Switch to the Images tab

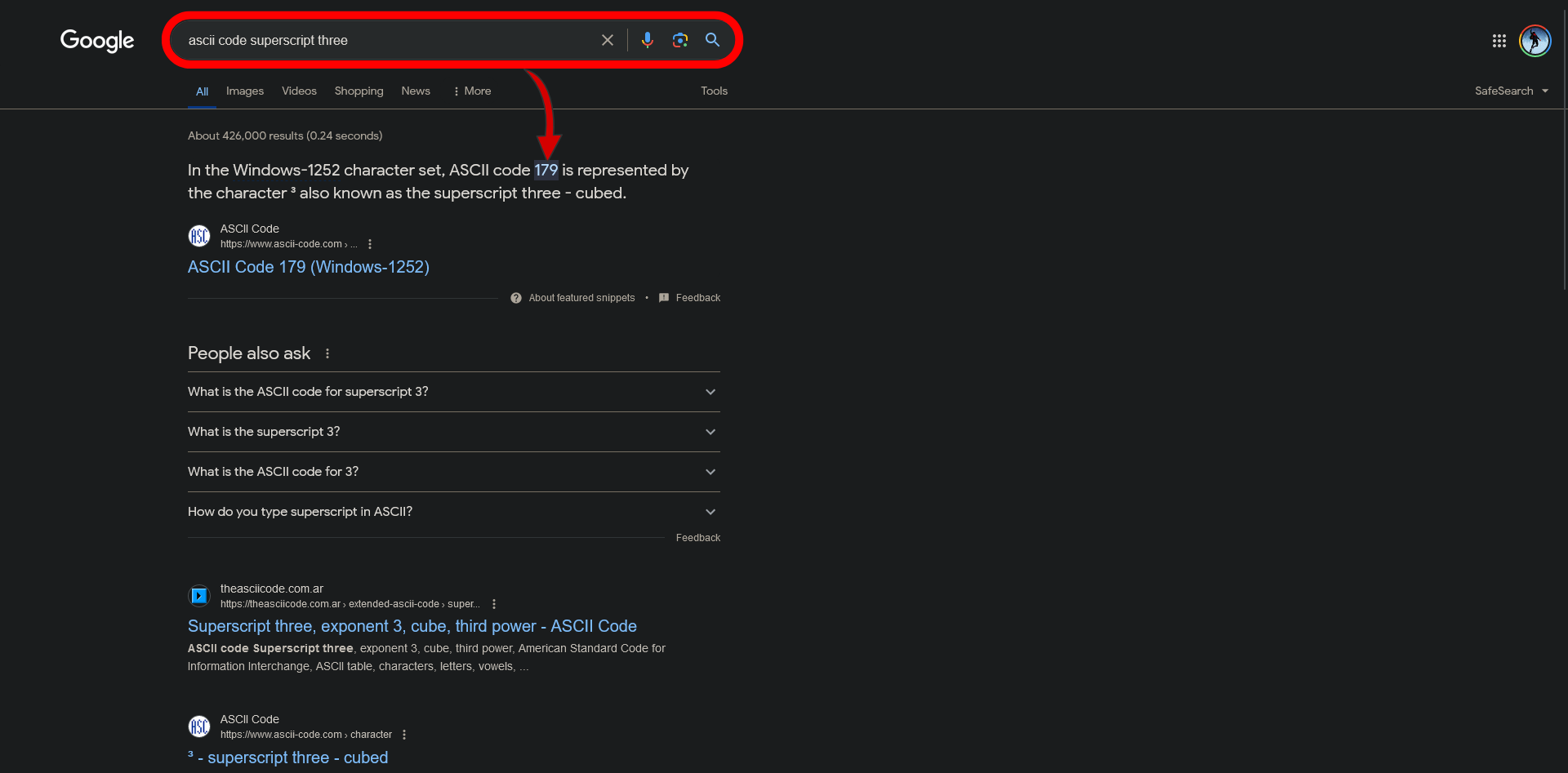[x=245, y=91]
